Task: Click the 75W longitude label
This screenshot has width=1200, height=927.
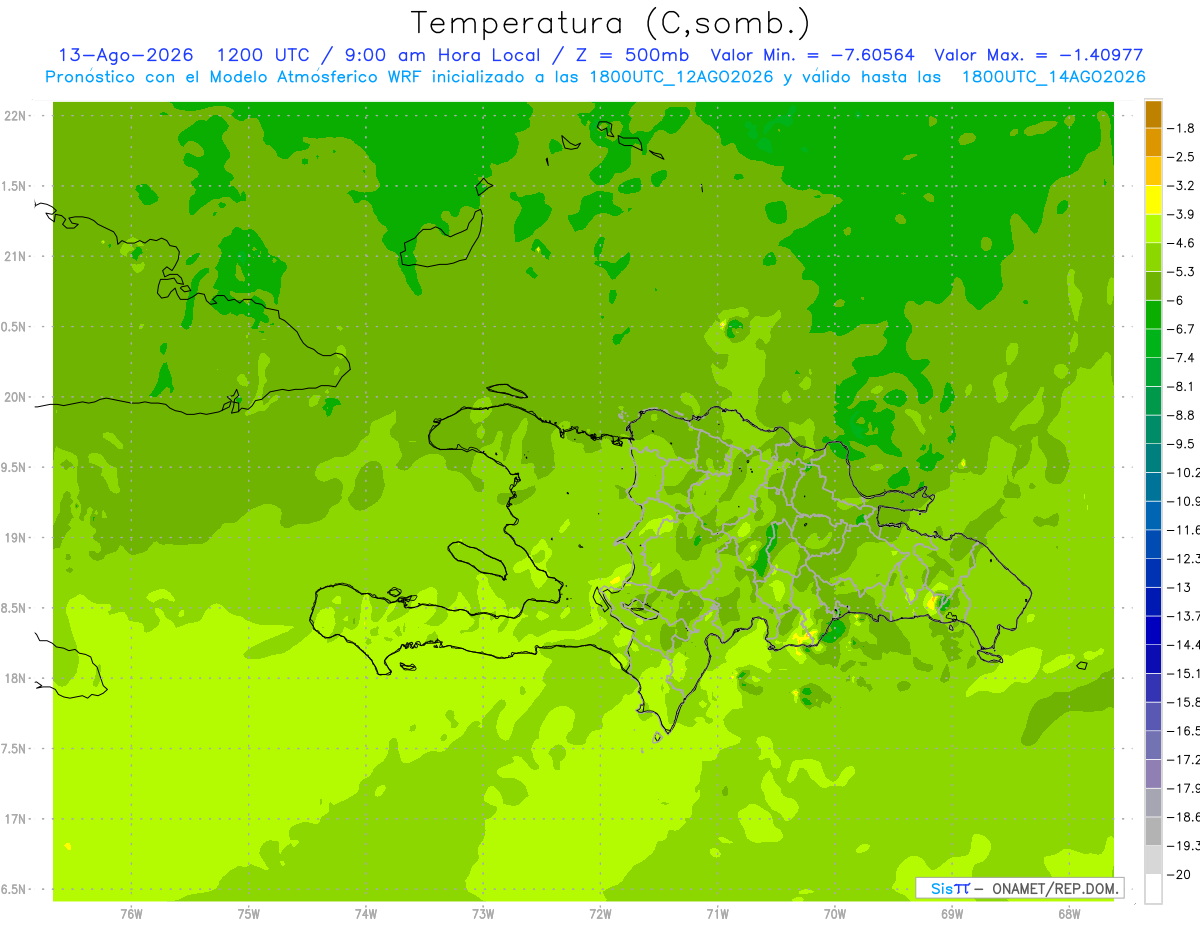Action: point(248,914)
